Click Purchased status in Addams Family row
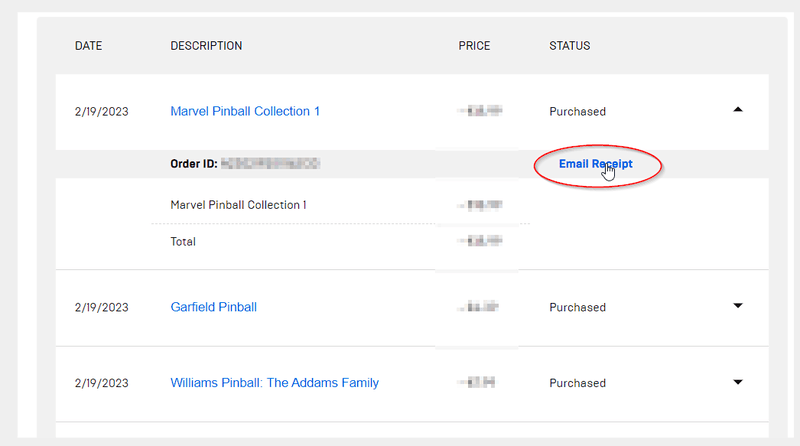The height and width of the screenshot is (446, 800). click(x=577, y=383)
